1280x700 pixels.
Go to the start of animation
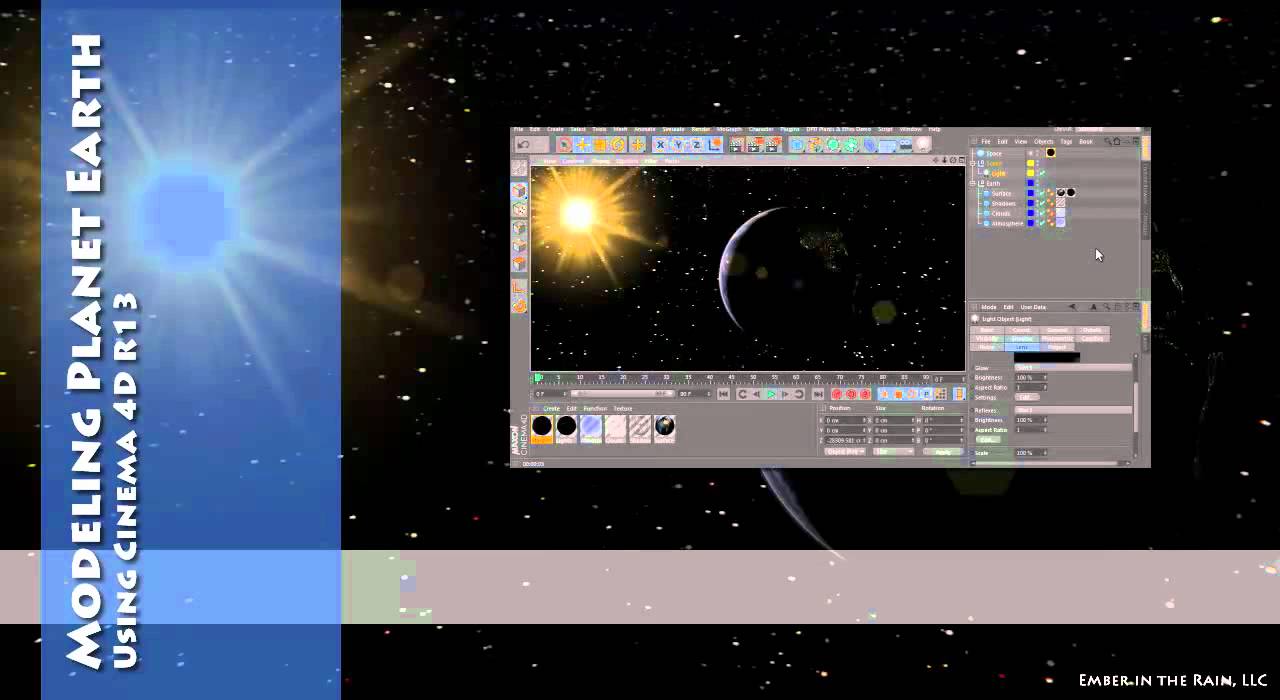coord(723,394)
